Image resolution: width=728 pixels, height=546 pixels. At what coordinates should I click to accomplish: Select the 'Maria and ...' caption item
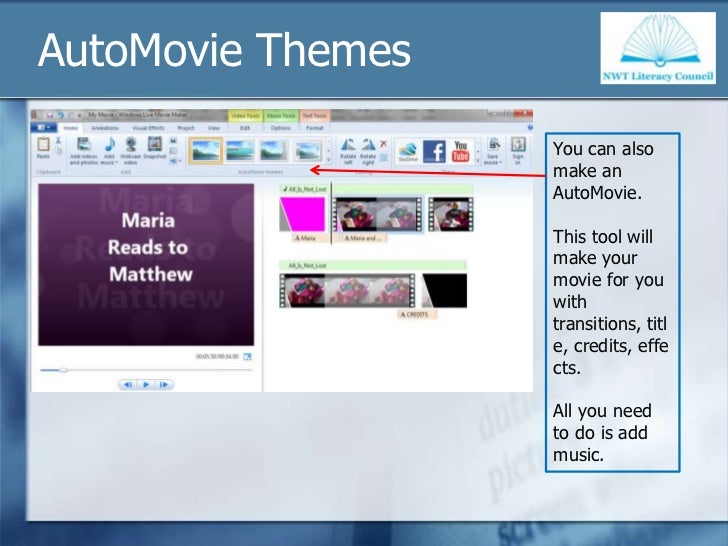tap(364, 238)
